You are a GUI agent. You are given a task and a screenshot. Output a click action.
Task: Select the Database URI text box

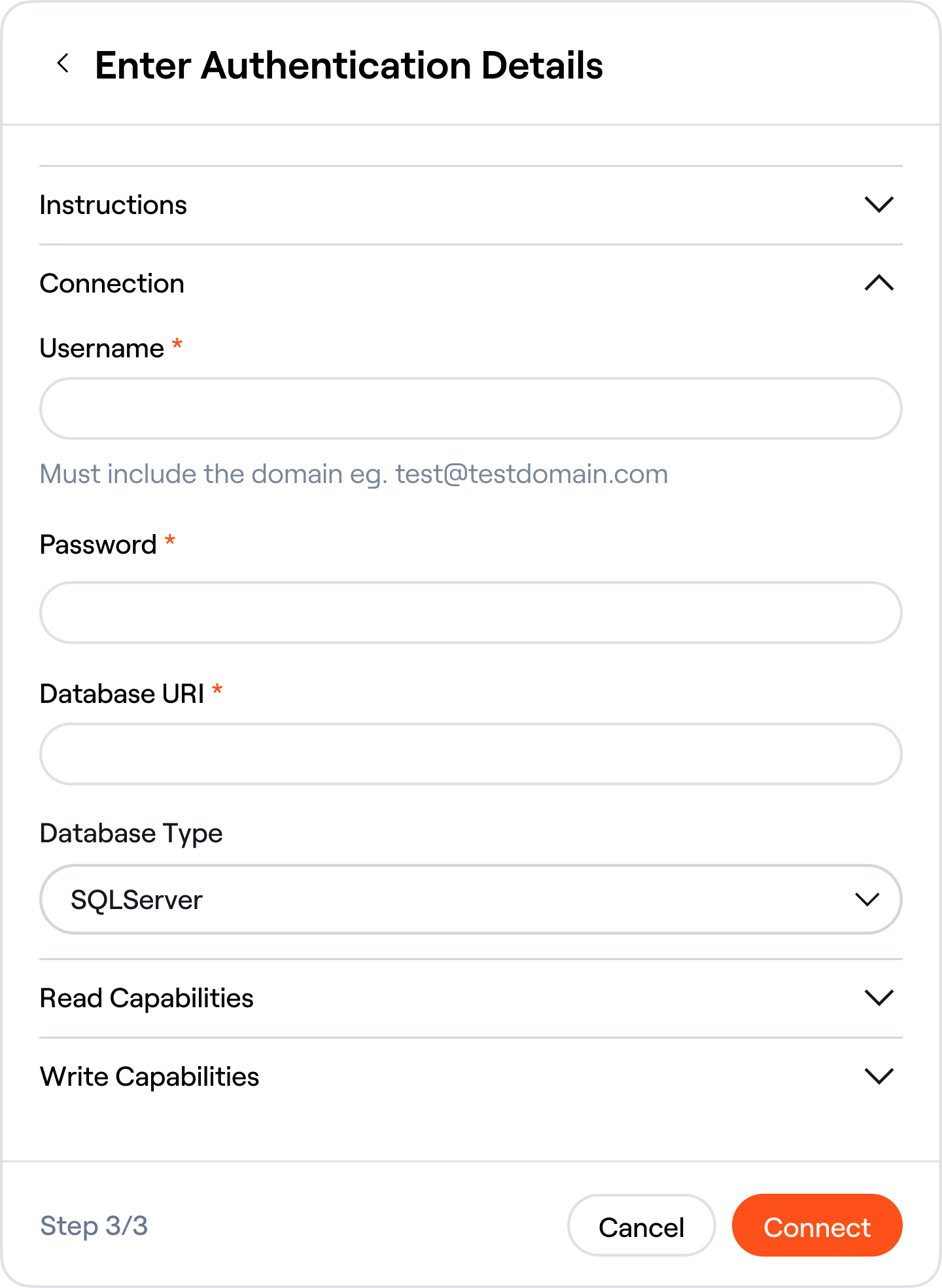tap(470, 754)
